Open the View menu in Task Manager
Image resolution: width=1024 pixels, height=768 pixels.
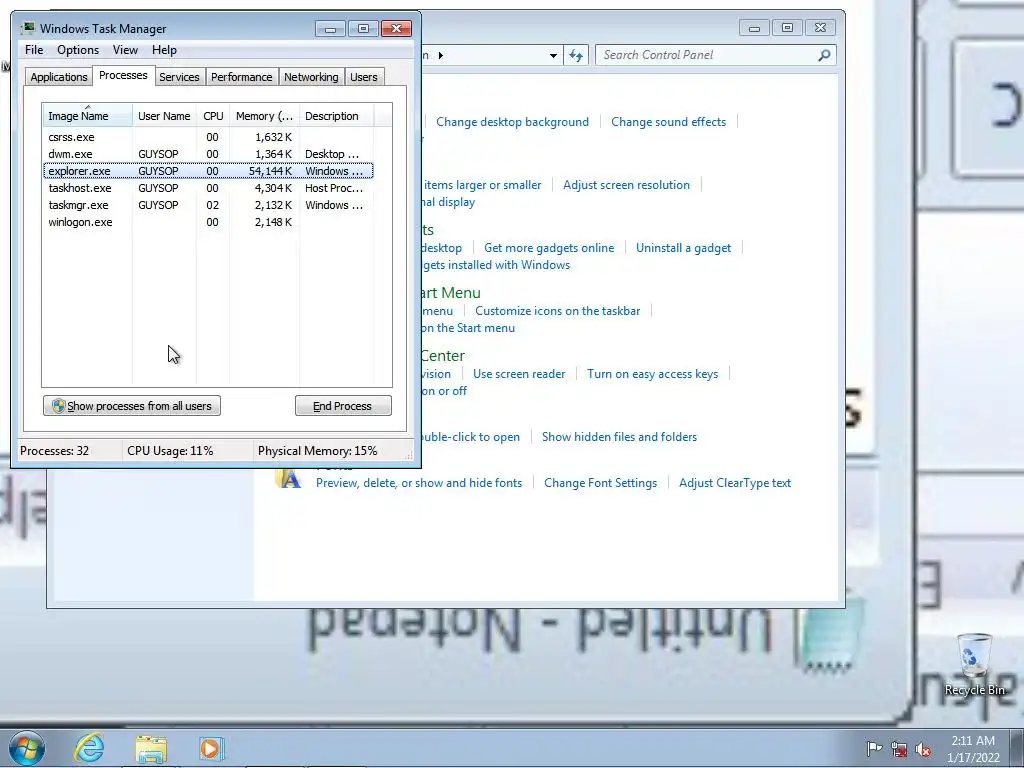(125, 50)
